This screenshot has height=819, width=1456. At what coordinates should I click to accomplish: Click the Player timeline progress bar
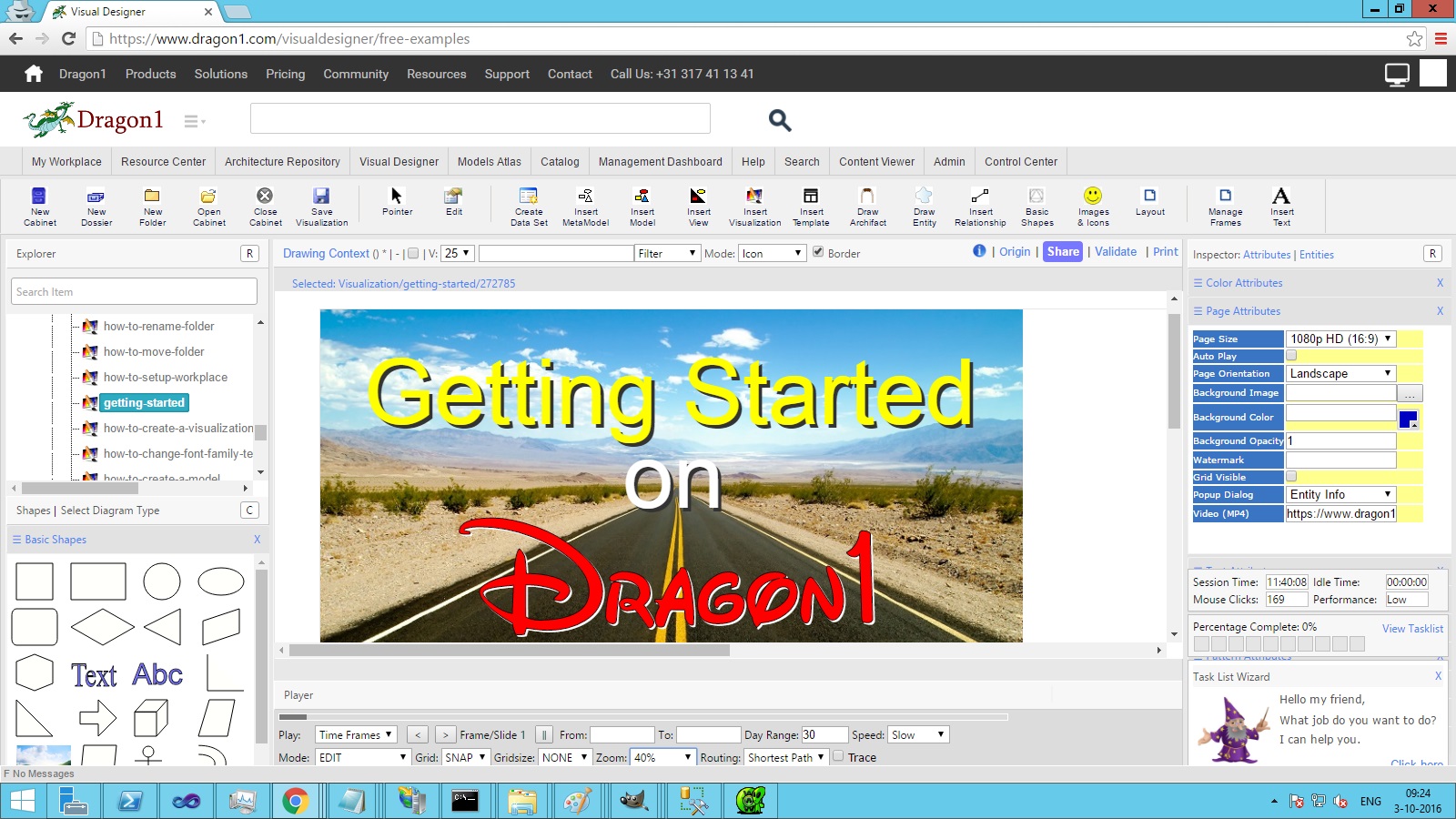[x=642, y=717]
